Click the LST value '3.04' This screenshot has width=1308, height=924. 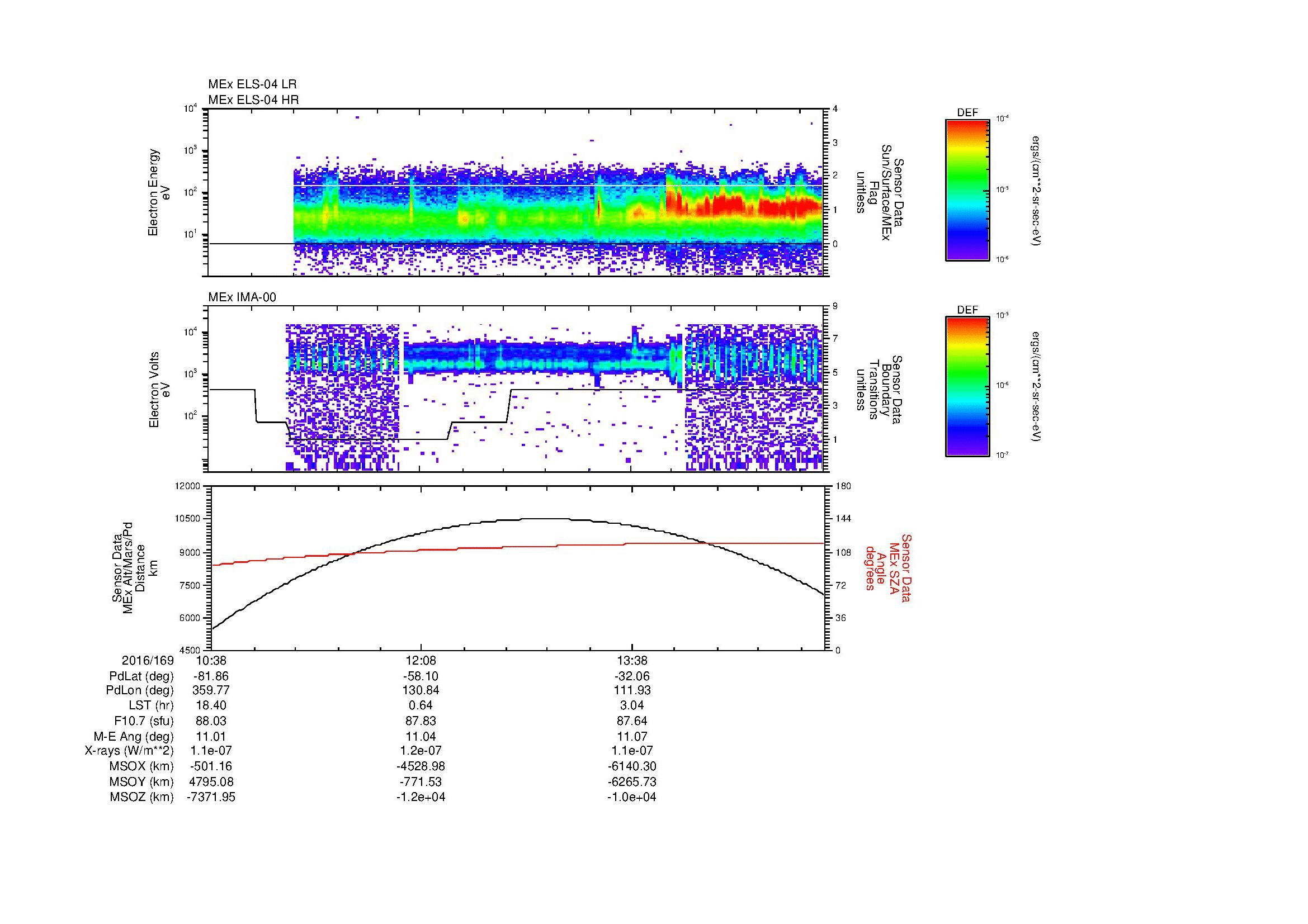(632, 706)
